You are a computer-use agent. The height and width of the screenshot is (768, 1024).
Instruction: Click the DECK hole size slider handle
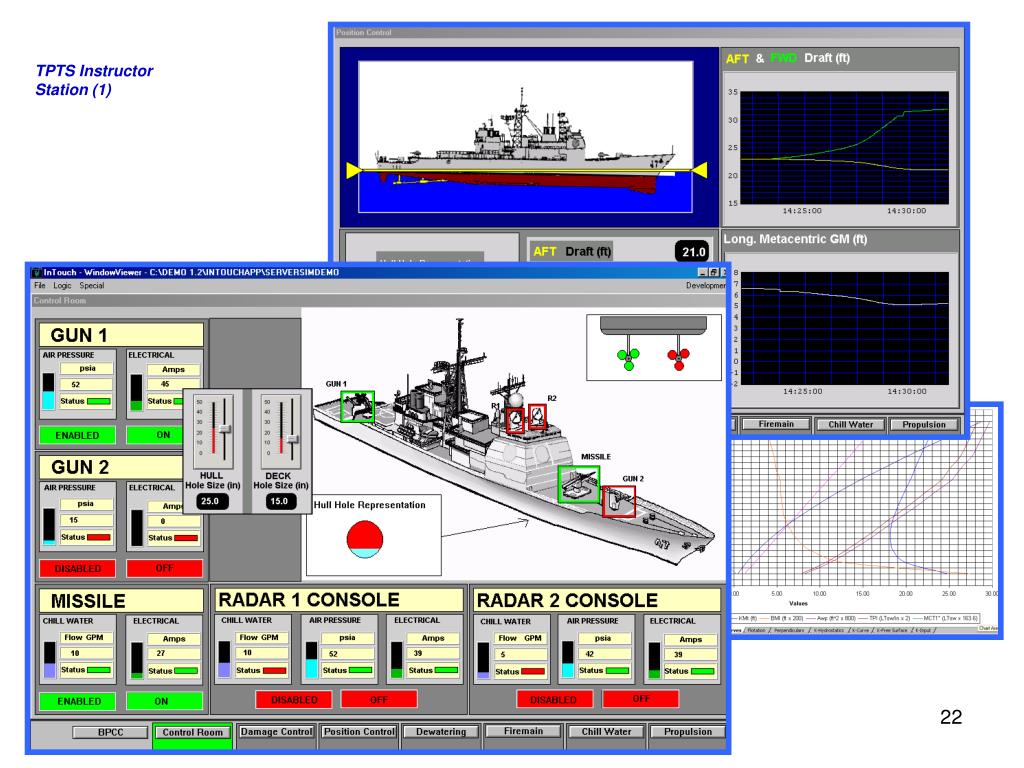(293, 438)
